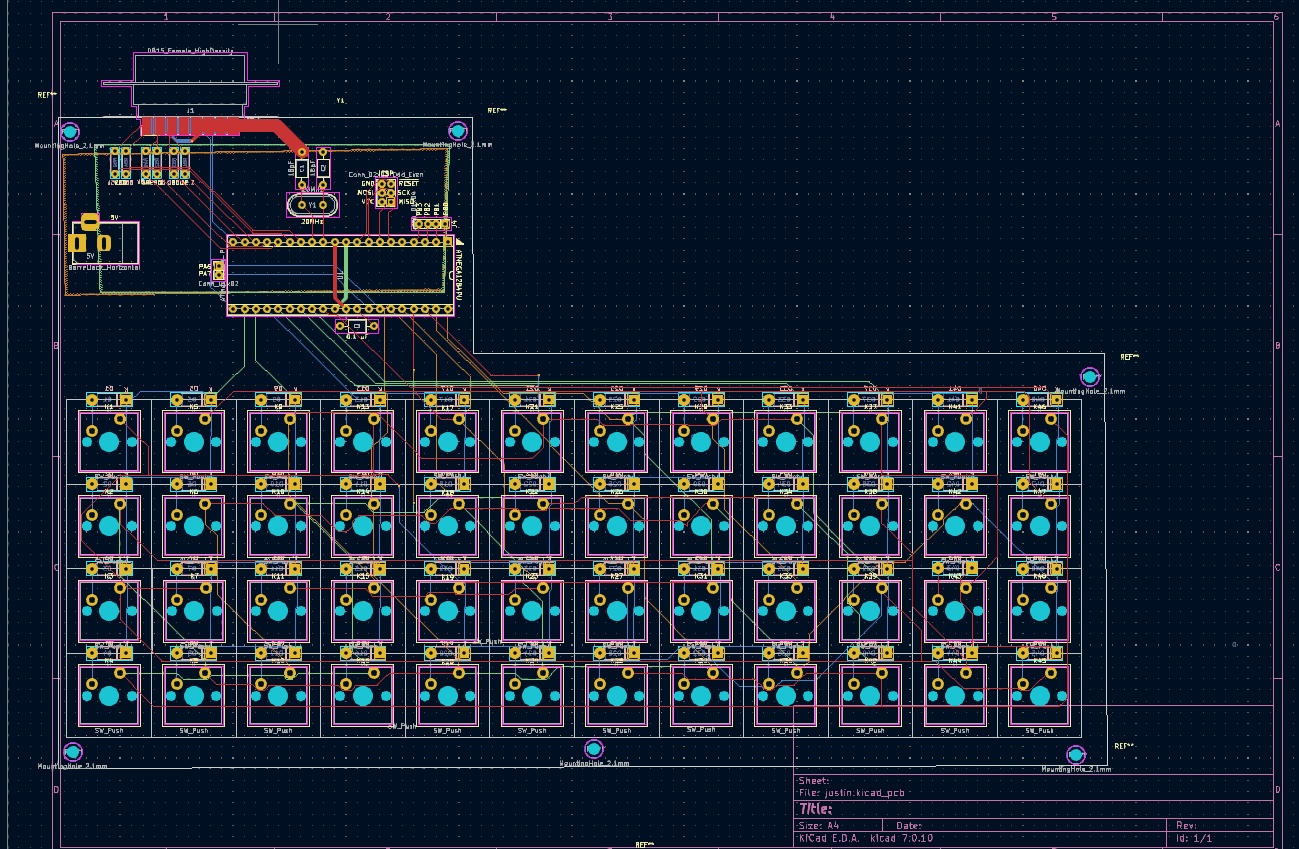This screenshot has height=849, width=1299.
Task: Click the 'Id: 1/1' sheet number text
Action: [1195, 838]
